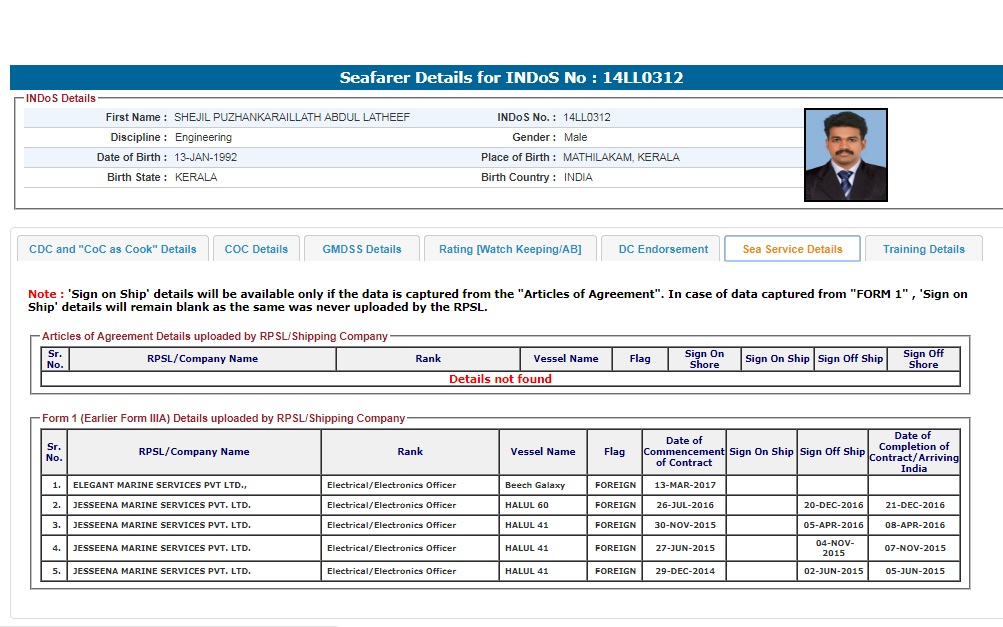Click the sign off date 04-NOV-2015

point(833,548)
